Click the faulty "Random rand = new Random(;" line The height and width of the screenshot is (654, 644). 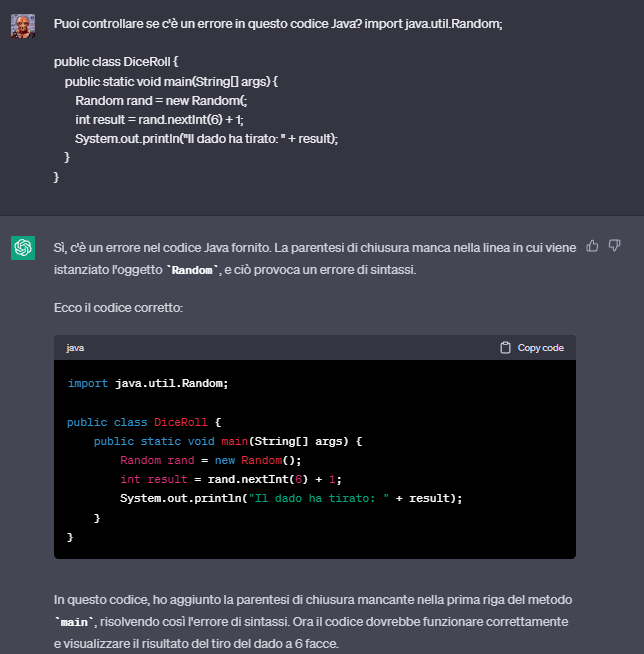[160, 100]
